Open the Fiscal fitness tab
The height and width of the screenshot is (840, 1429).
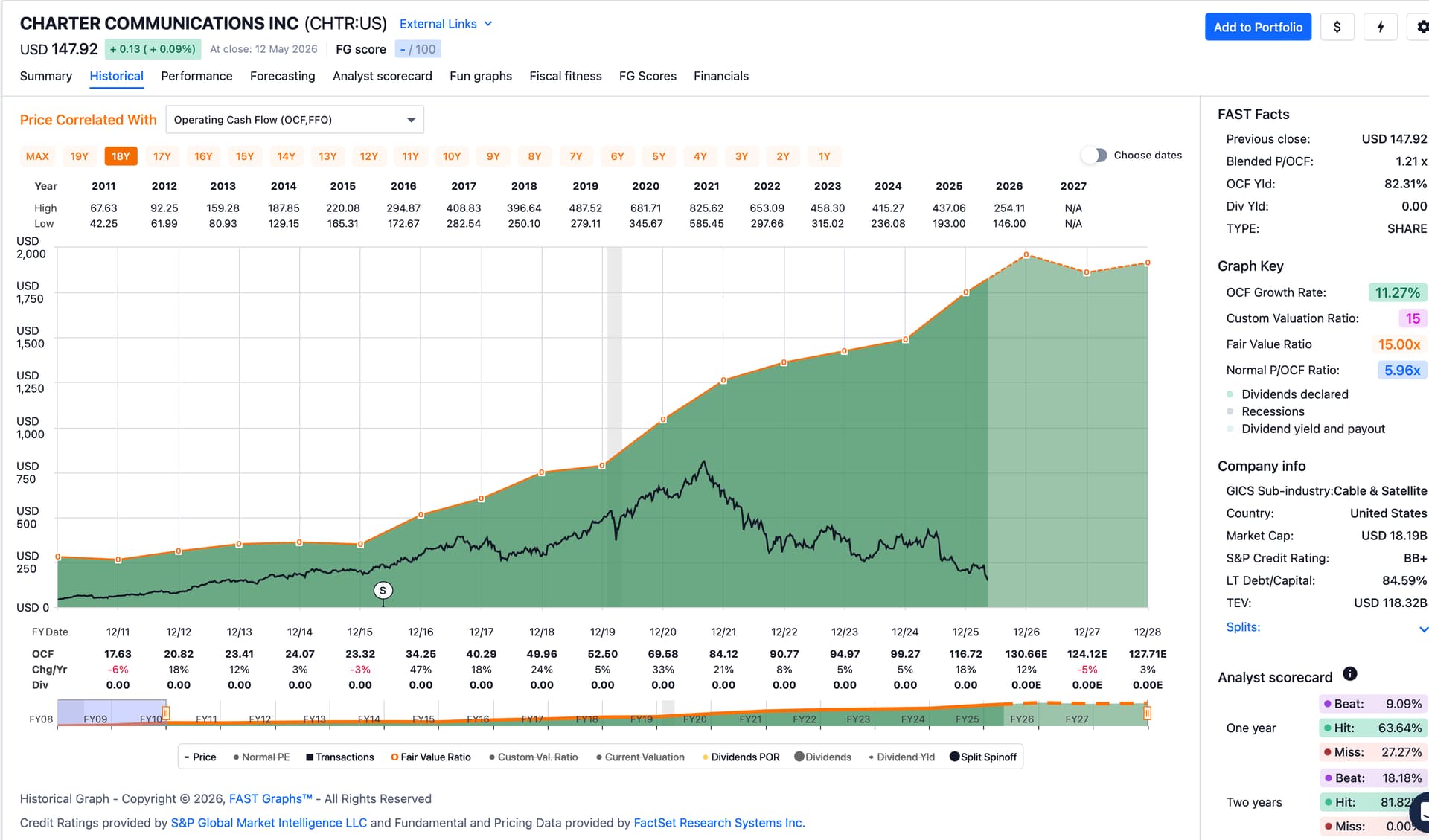click(x=565, y=76)
